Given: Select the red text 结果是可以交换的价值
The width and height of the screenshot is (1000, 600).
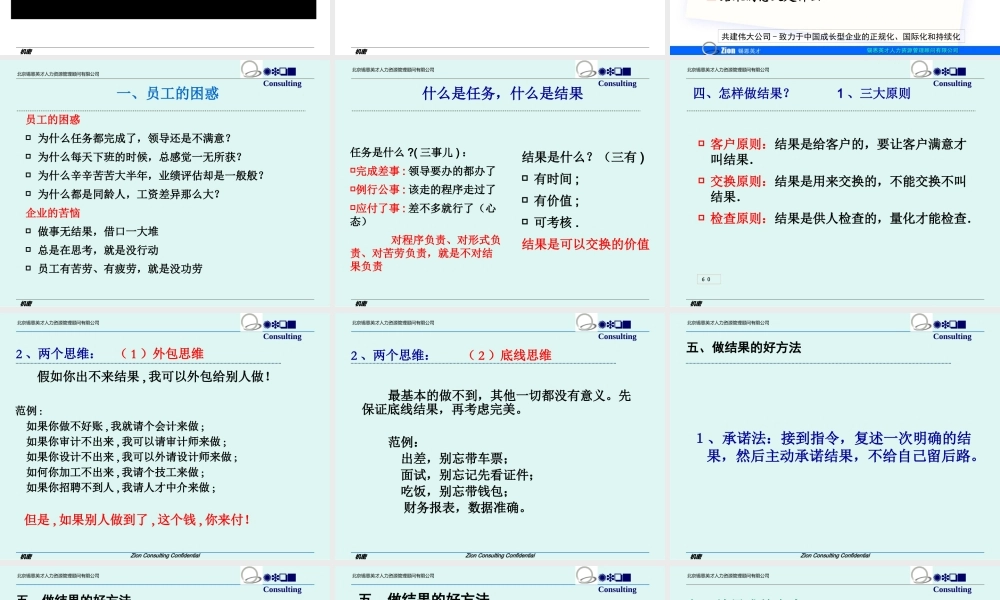Looking at the screenshot, I should tap(585, 244).
